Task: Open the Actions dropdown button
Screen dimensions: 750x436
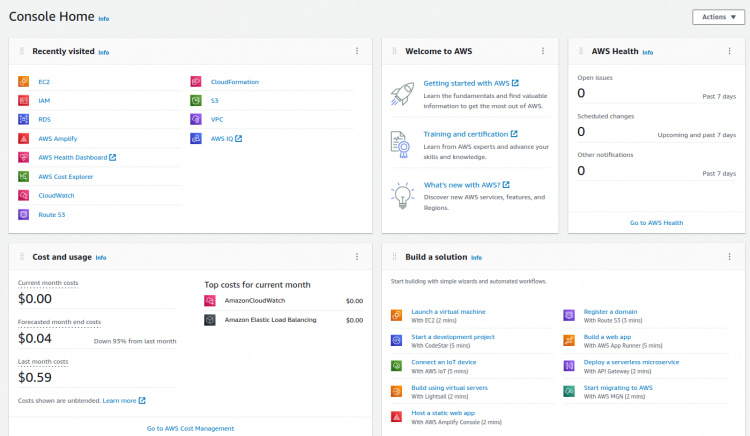Action: click(718, 17)
